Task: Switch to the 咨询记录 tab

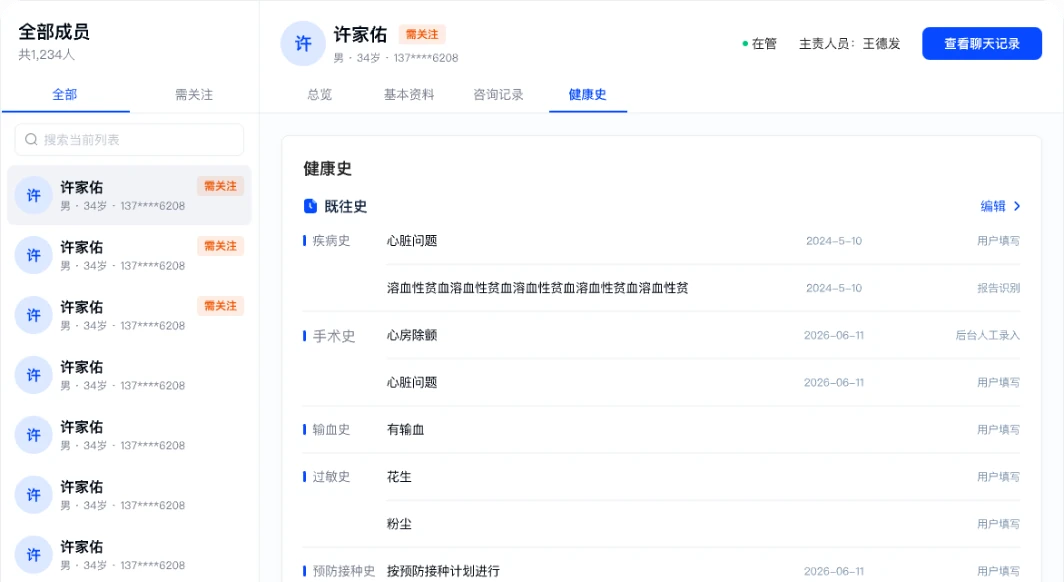Action: point(498,95)
